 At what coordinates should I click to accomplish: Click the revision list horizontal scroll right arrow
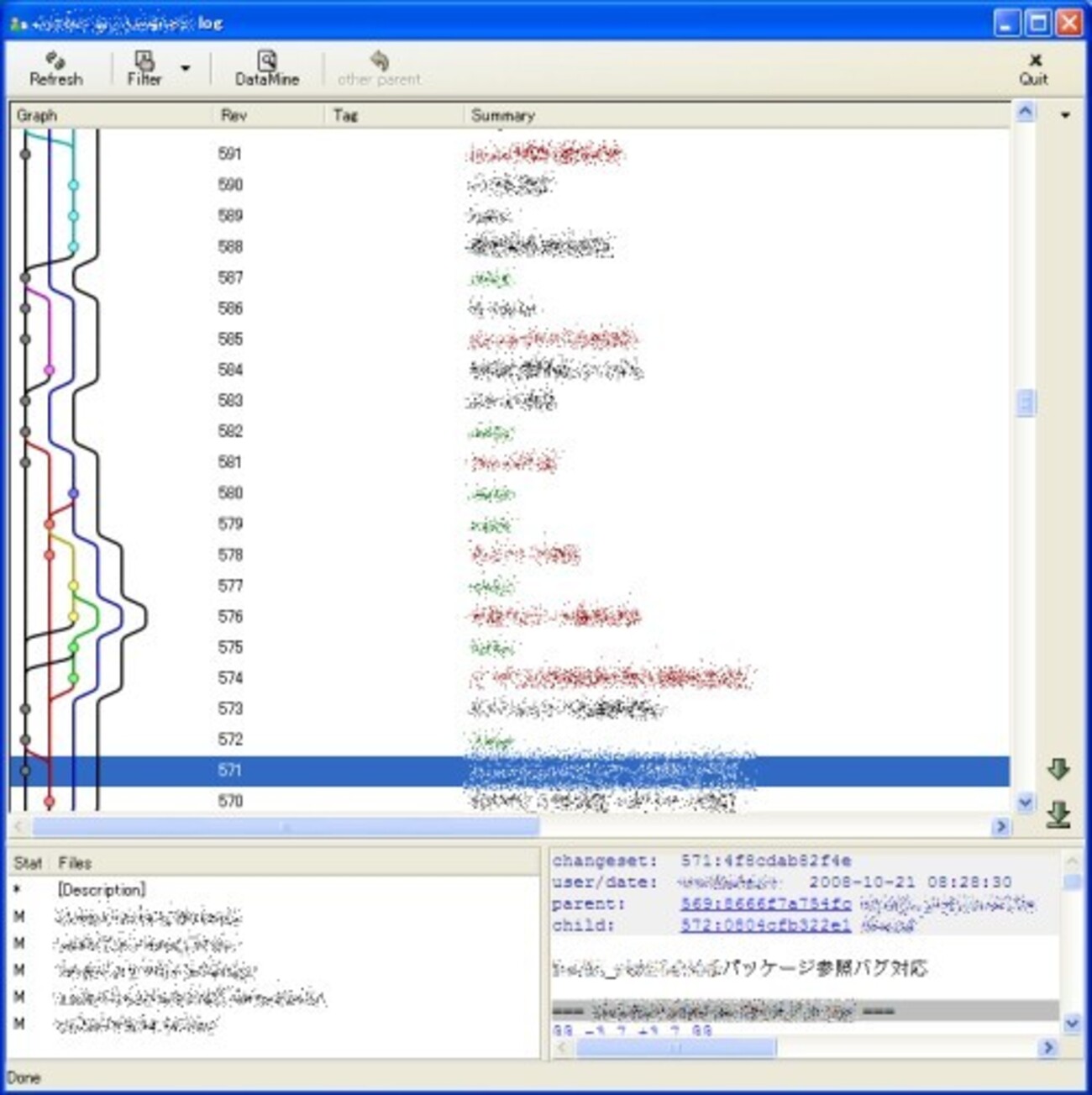(x=1000, y=827)
